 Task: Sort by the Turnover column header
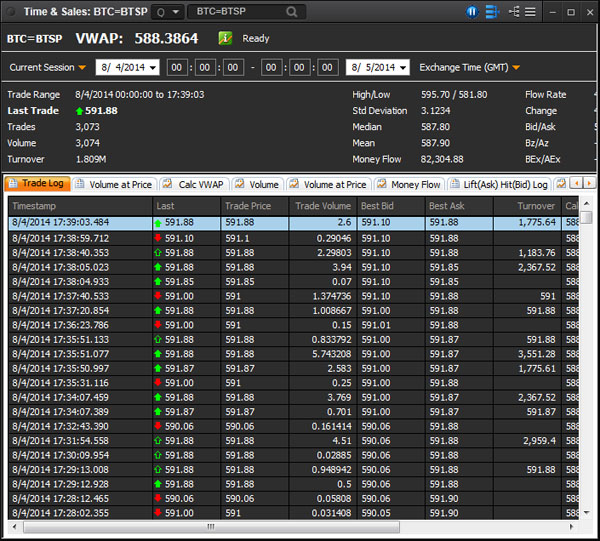(527, 206)
